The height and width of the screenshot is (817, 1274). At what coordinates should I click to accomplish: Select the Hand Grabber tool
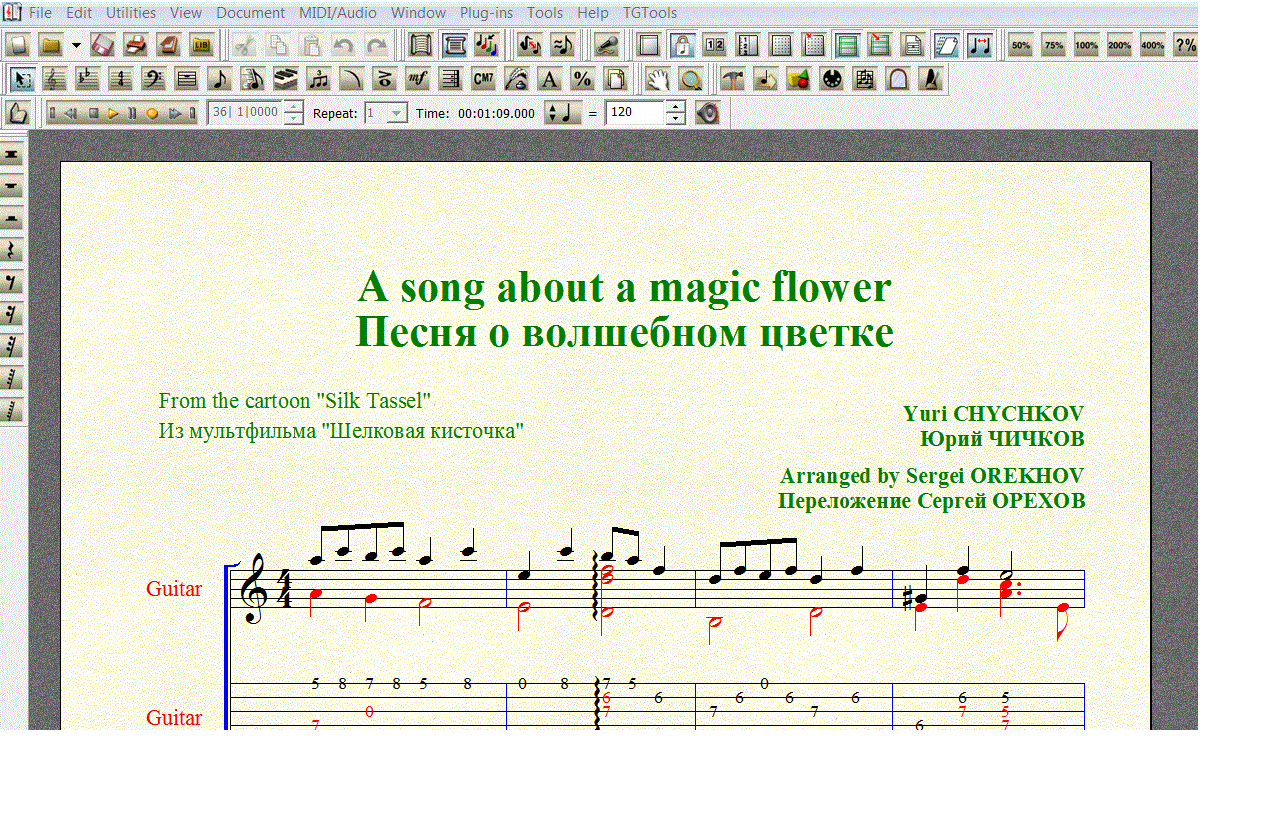click(657, 79)
